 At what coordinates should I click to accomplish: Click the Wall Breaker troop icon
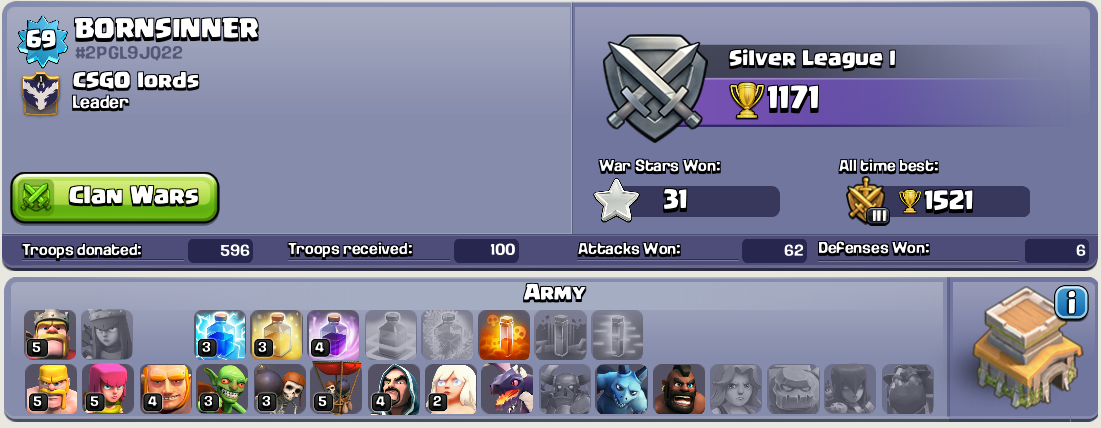pyautogui.click(x=279, y=389)
